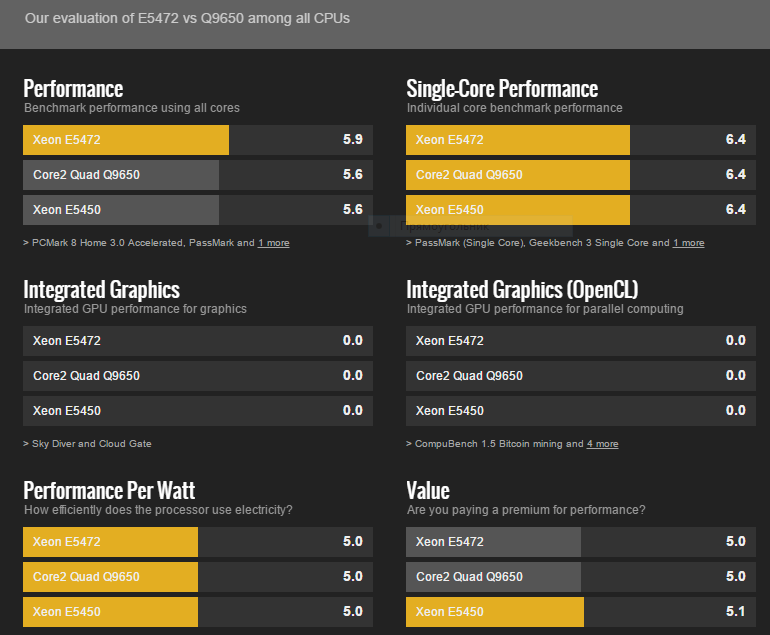Screen dimensions: 770x635
Task: Click 'CompuBench 1.5 Bitcoin mining' footnote text
Action: tap(489, 443)
